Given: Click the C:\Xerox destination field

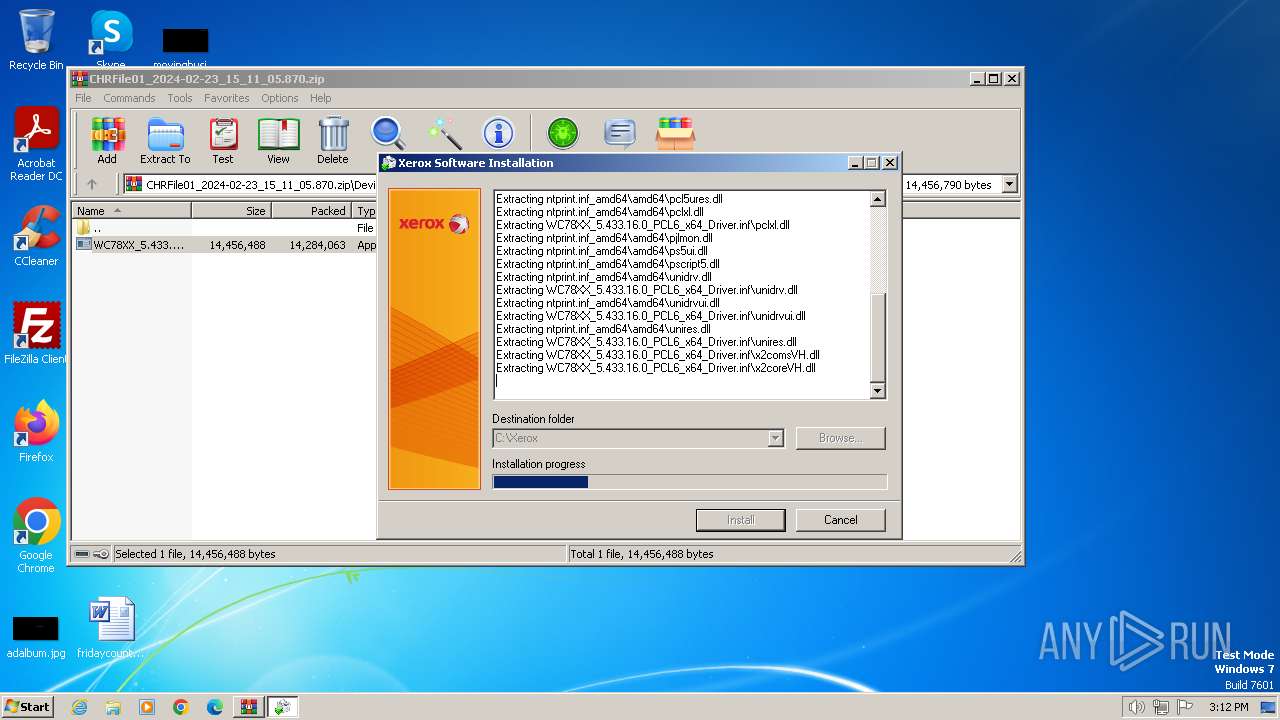Looking at the screenshot, I should 638,438.
